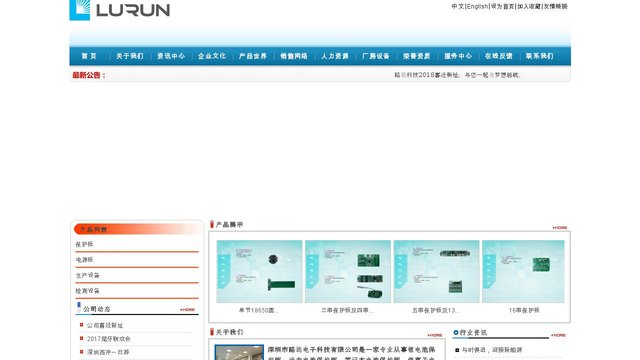
Task: Open 资讯中心 navigation item
Action: (171, 56)
